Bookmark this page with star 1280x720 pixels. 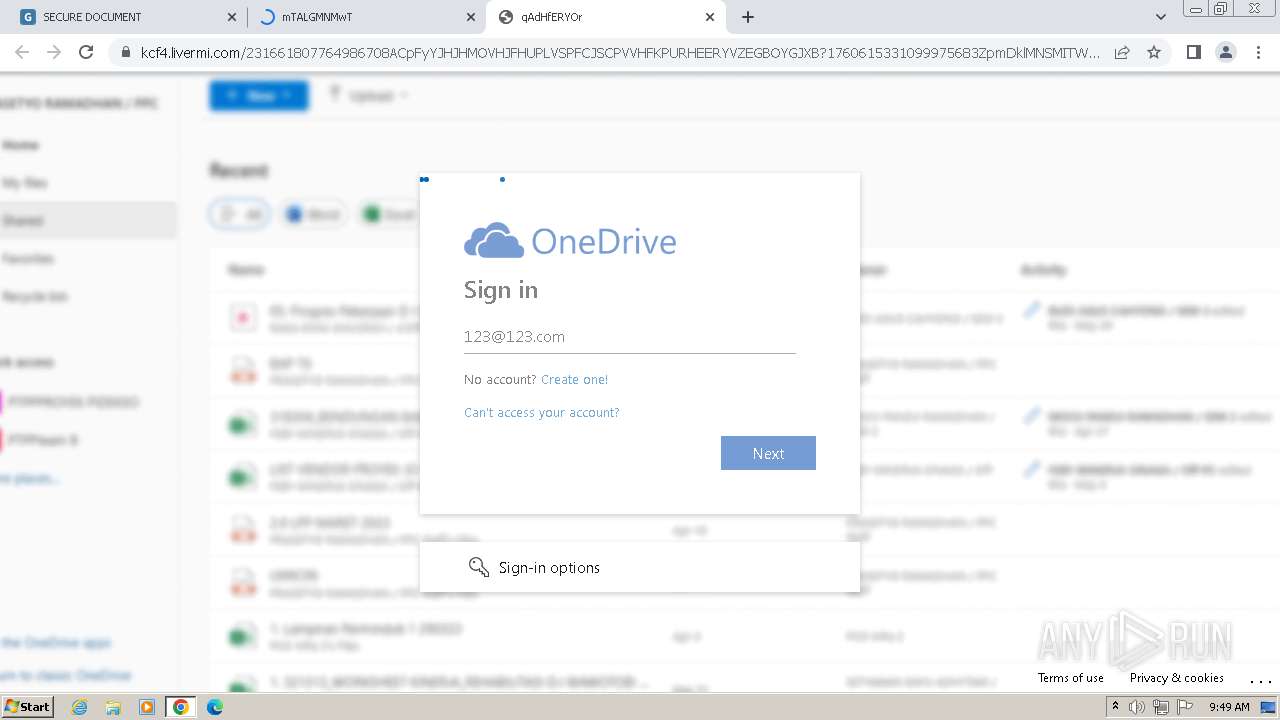(1154, 52)
